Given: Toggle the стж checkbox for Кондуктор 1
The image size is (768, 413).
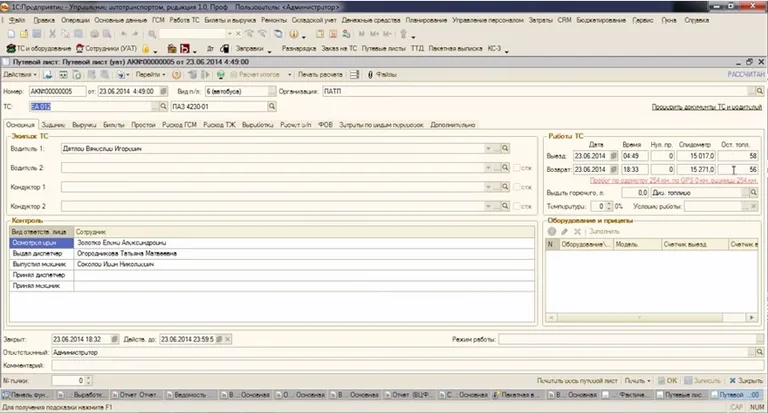Looking at the screenshot, I should [x=515, y=186].
